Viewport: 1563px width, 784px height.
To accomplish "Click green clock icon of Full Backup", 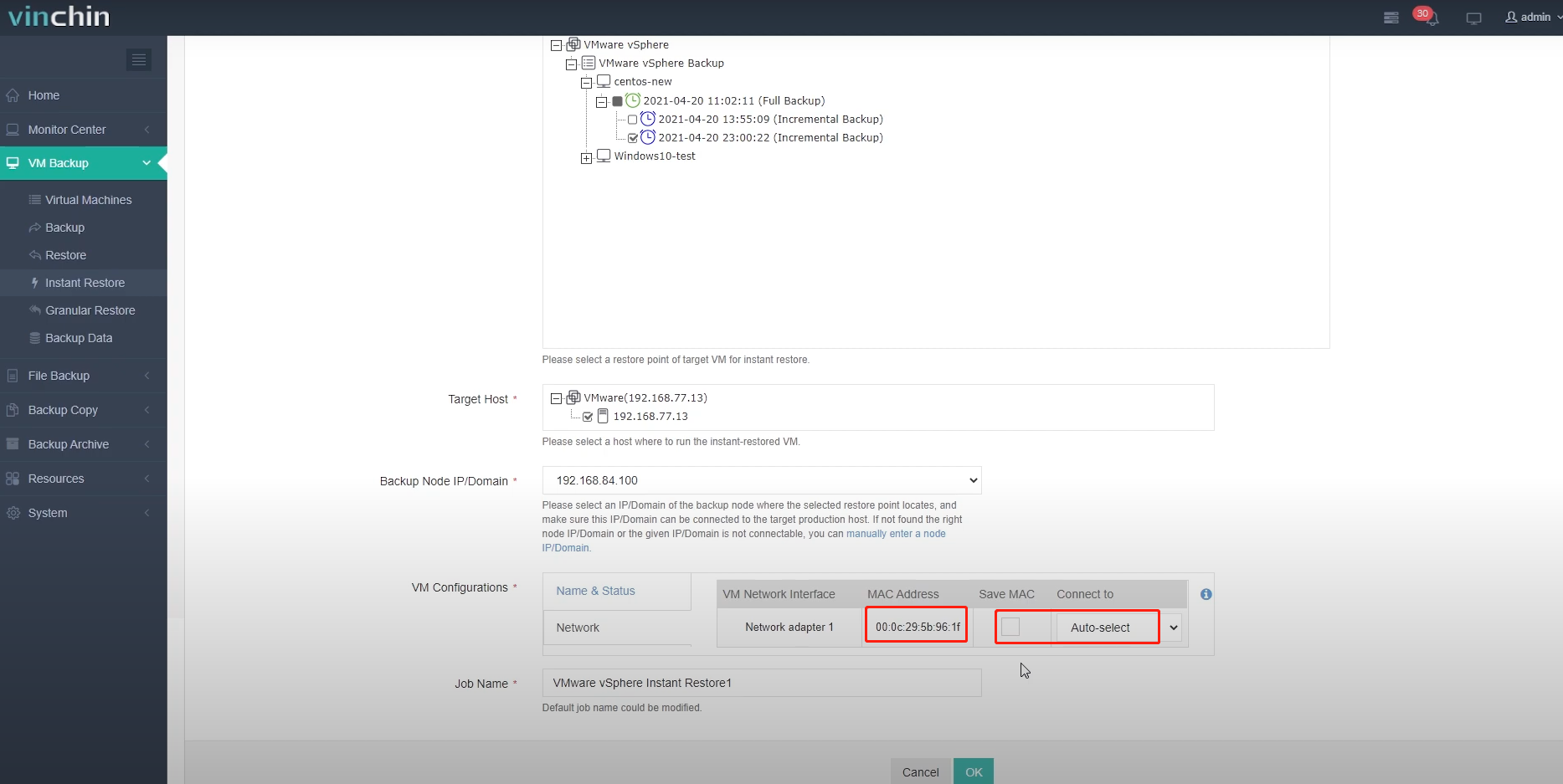I will tap(633, 100).
